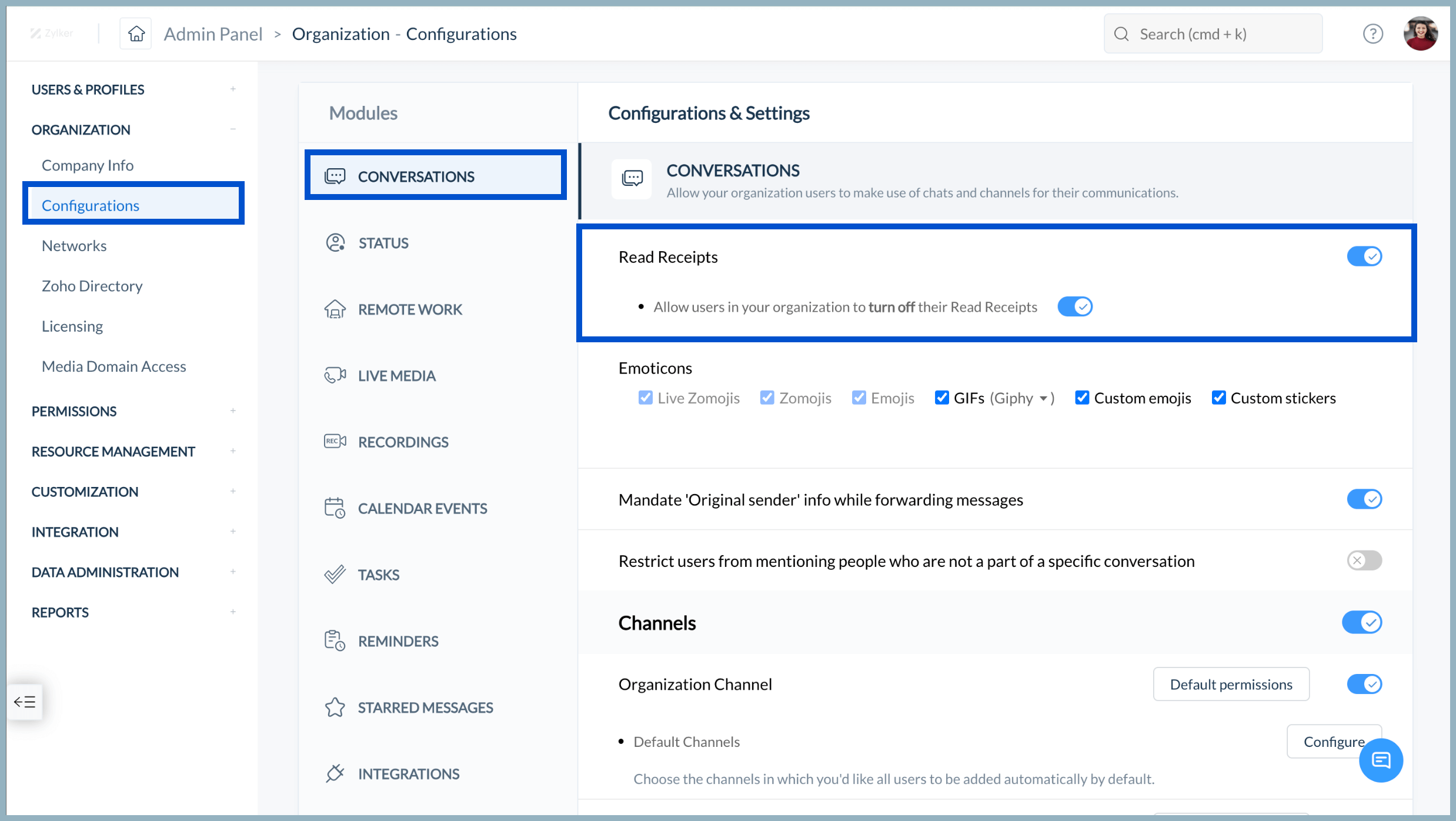Open the GIFs Giphy dropdown

point(1045,398)
